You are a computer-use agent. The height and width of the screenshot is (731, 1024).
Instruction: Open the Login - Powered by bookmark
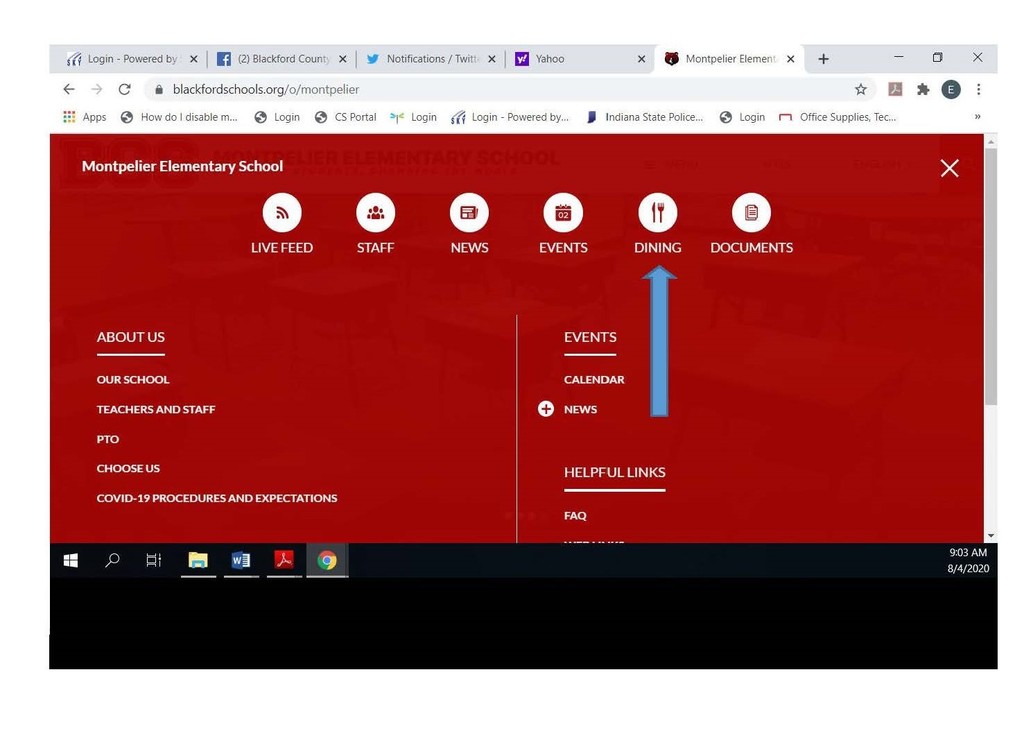click(x=510, y=117)
